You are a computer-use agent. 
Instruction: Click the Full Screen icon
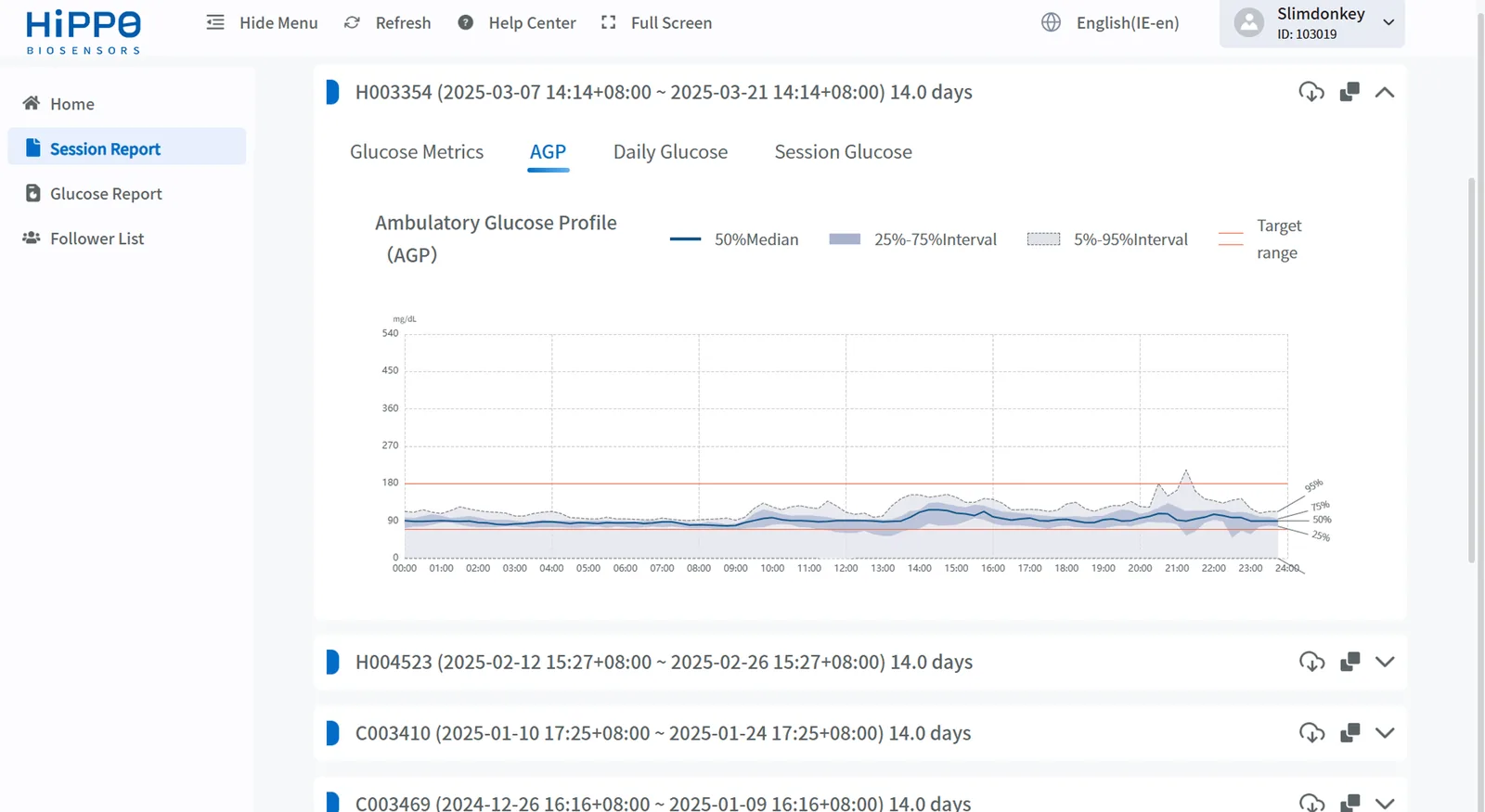pos(609,22)
